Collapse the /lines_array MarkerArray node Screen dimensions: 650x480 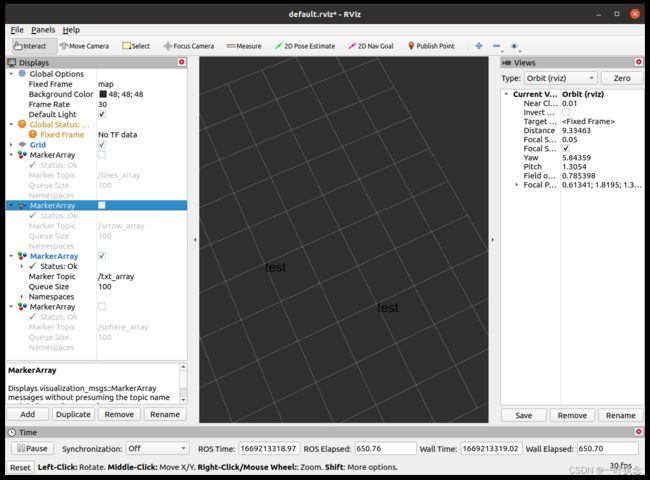[x=11, y=155]
